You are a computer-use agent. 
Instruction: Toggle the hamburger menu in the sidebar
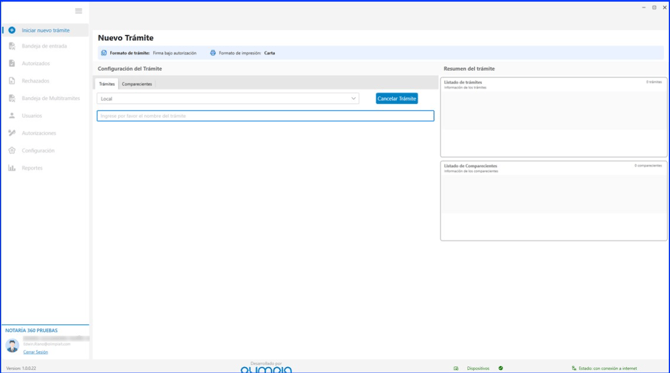79,11
